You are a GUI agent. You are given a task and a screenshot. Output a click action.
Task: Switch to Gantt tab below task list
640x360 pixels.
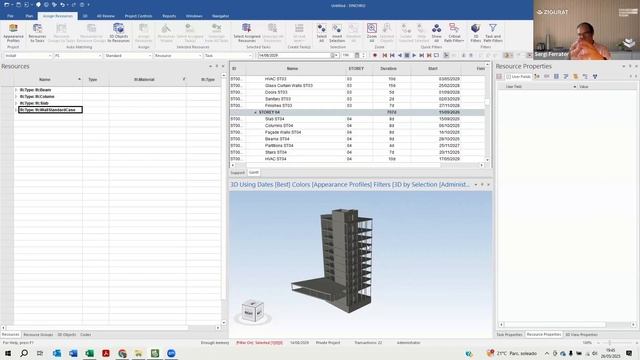[x=254, y=173]
